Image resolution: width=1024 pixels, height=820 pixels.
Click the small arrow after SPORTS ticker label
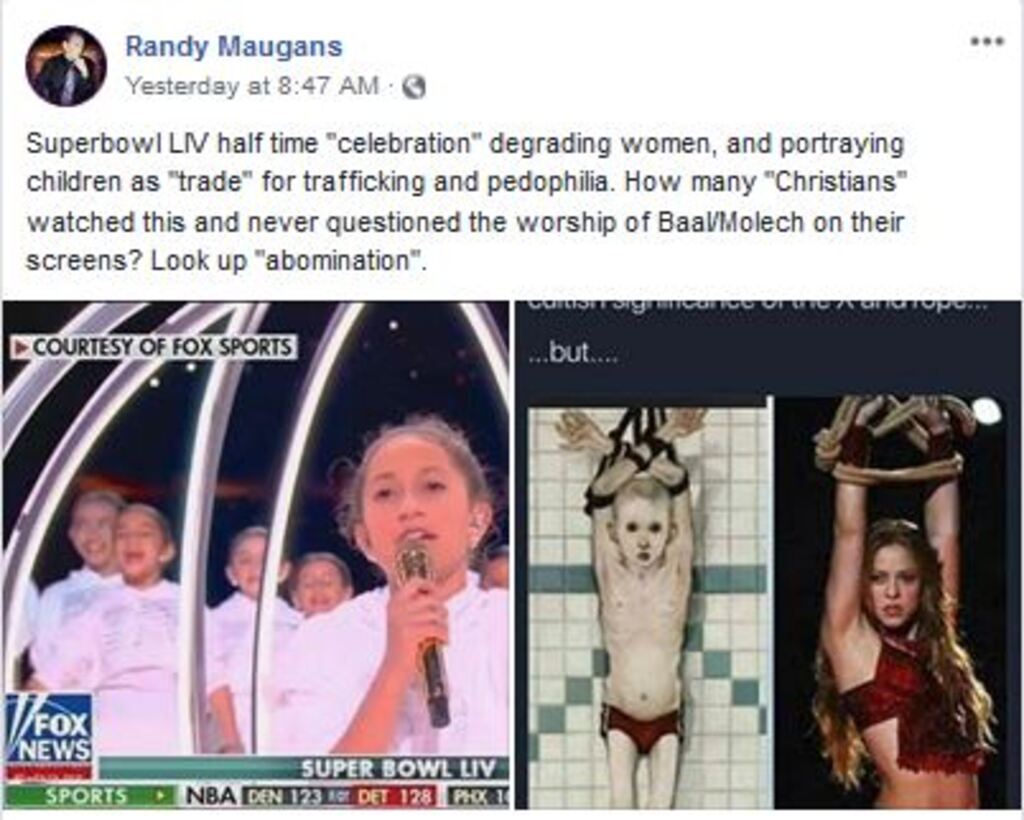(x=159, y=796)
